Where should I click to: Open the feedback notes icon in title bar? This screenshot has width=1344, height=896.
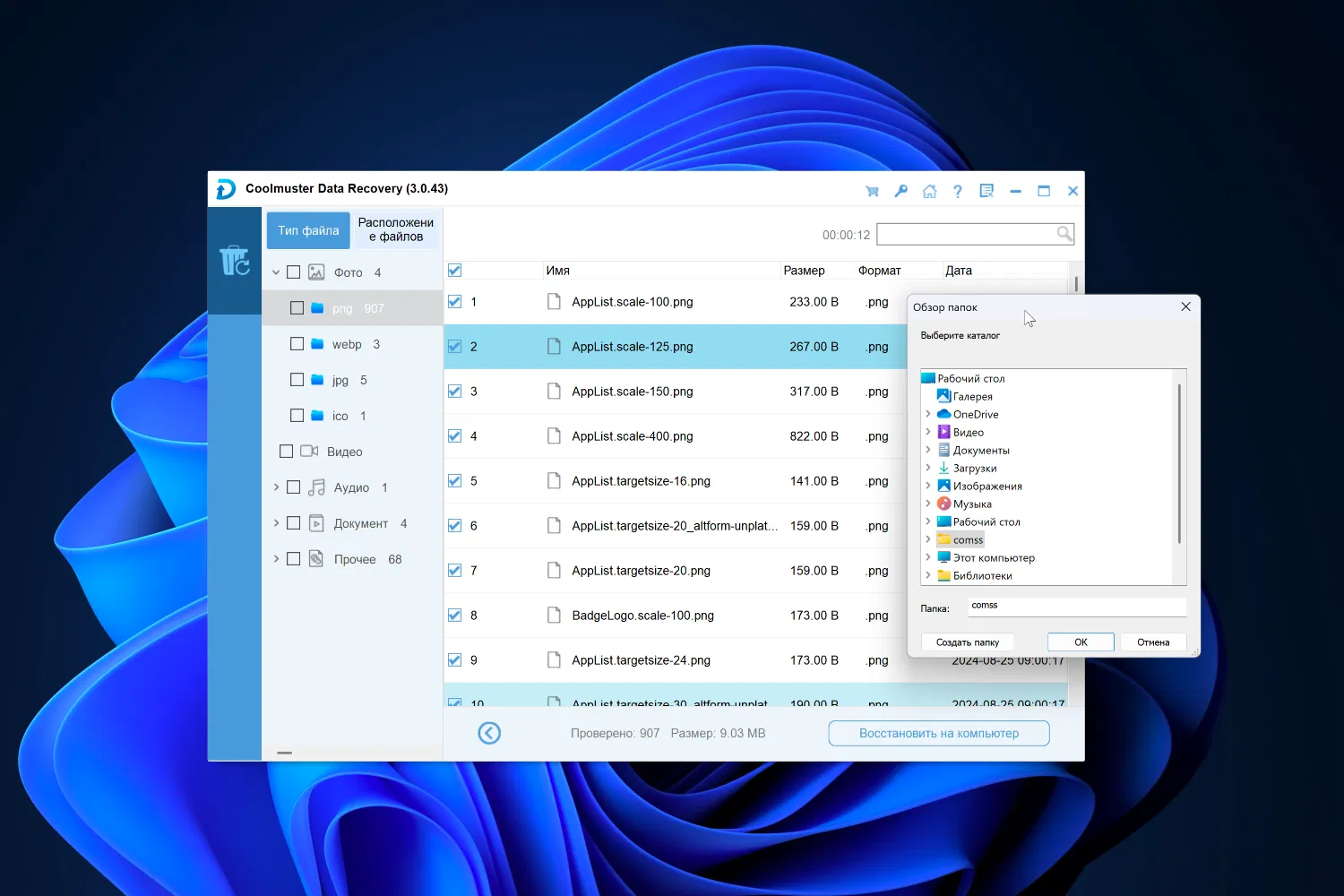(986, 191)
